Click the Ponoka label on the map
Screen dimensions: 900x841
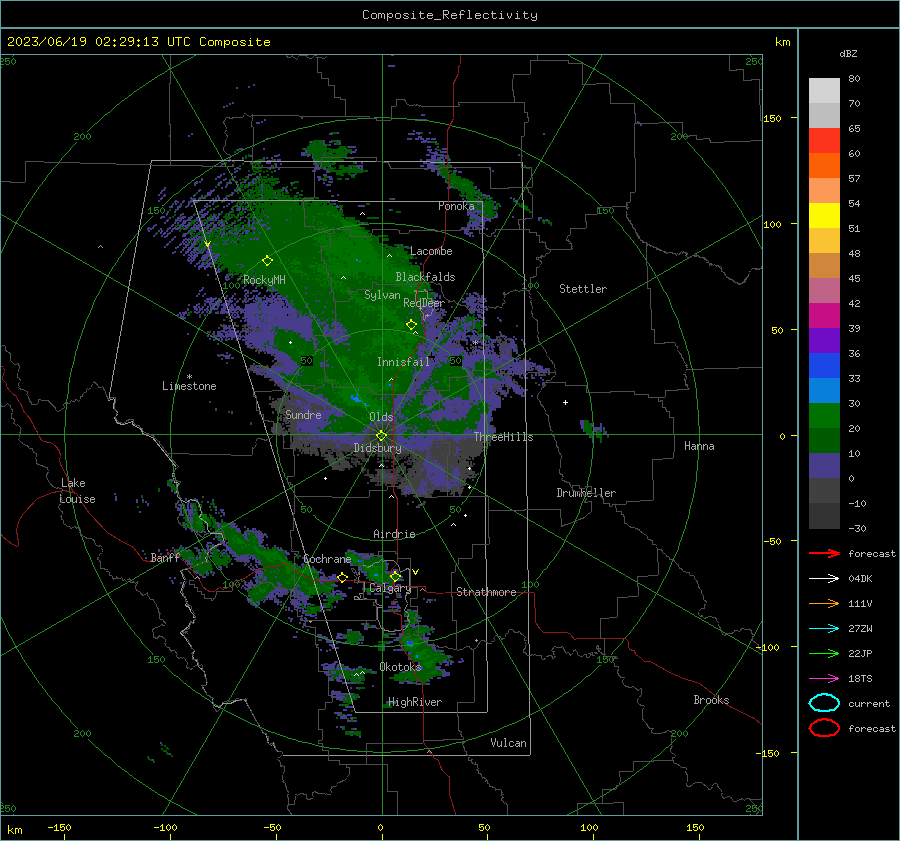pyautogui.click(x=456, y=206)
